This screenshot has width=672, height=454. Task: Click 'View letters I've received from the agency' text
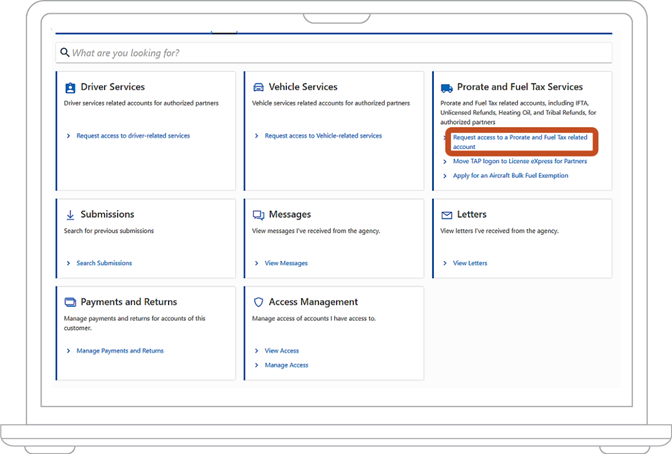499,231
